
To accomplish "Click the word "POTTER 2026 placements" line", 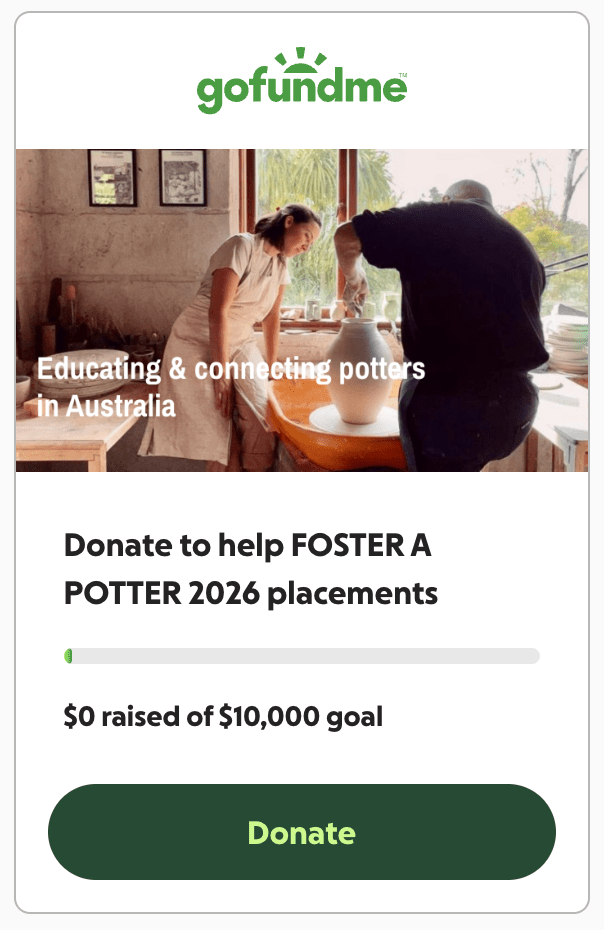I will [251, 594].
